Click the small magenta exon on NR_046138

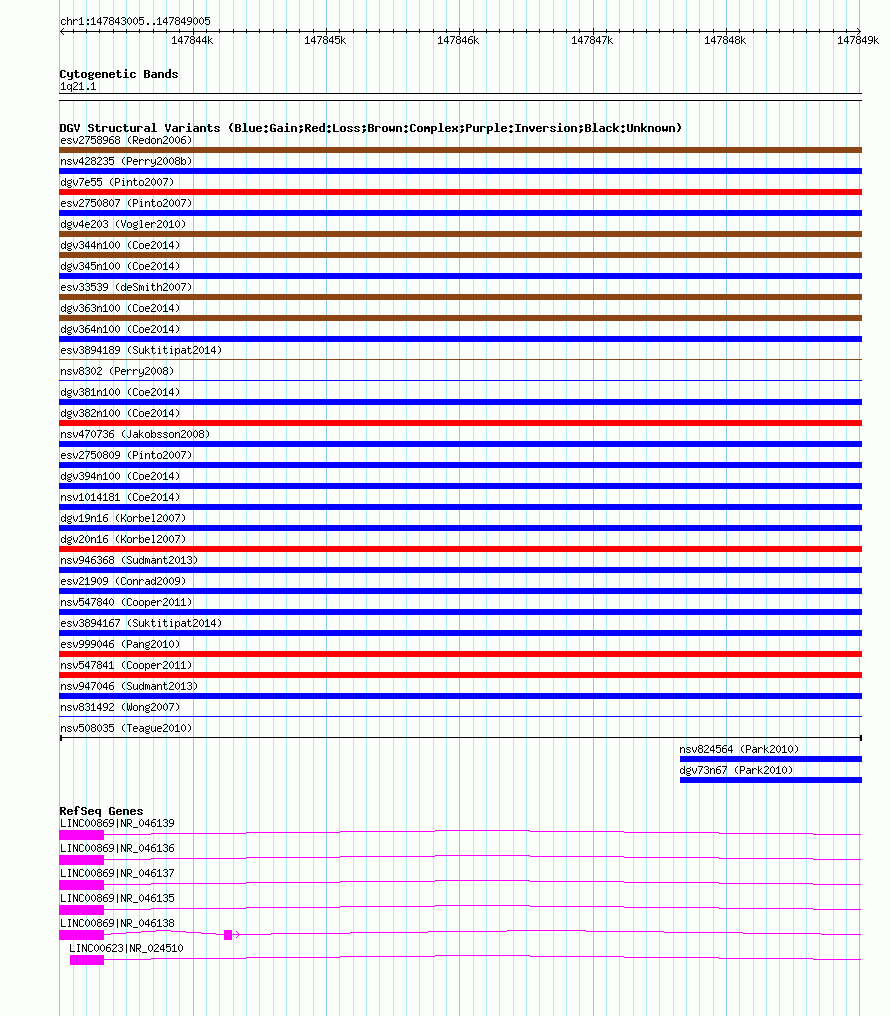tap(228, 934)
